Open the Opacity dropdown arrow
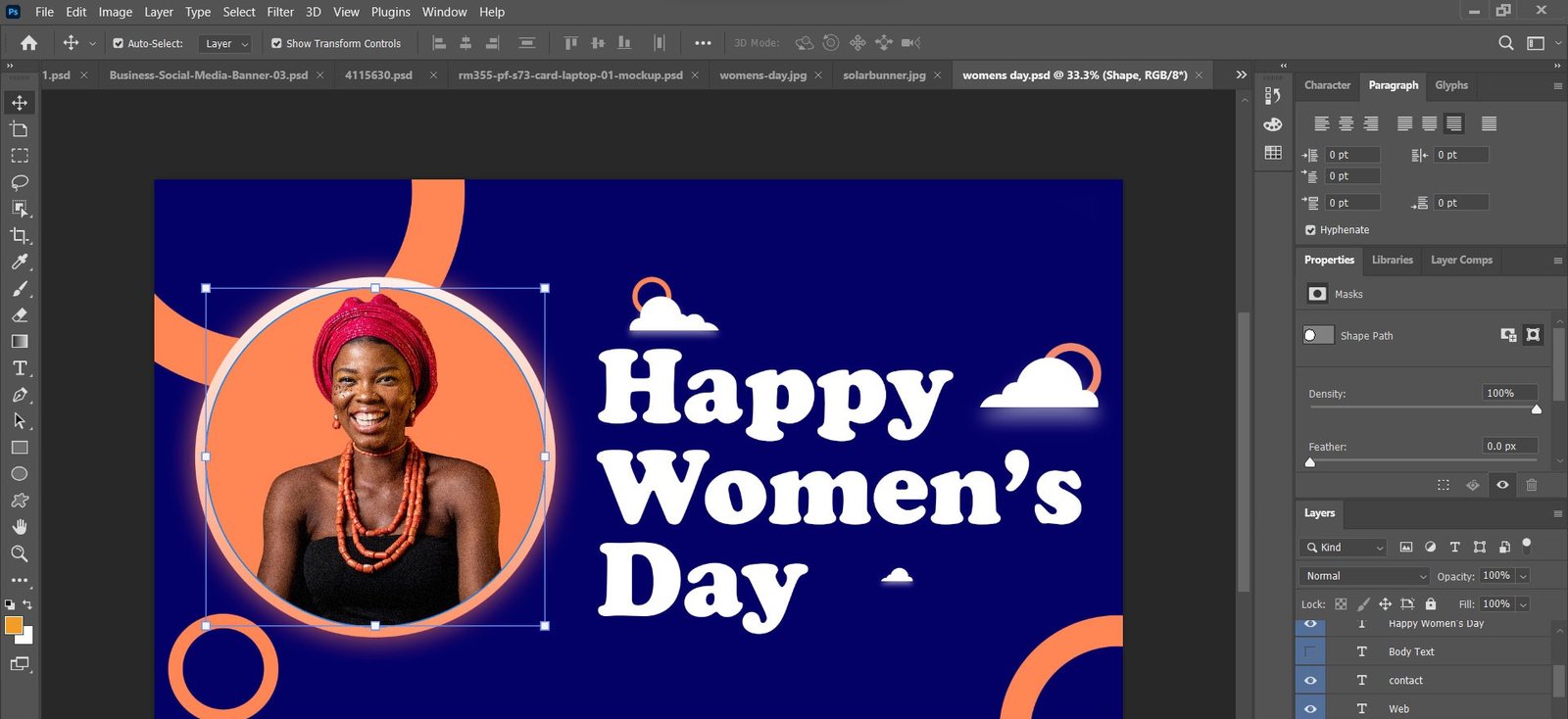 [x=1523, y=576]
